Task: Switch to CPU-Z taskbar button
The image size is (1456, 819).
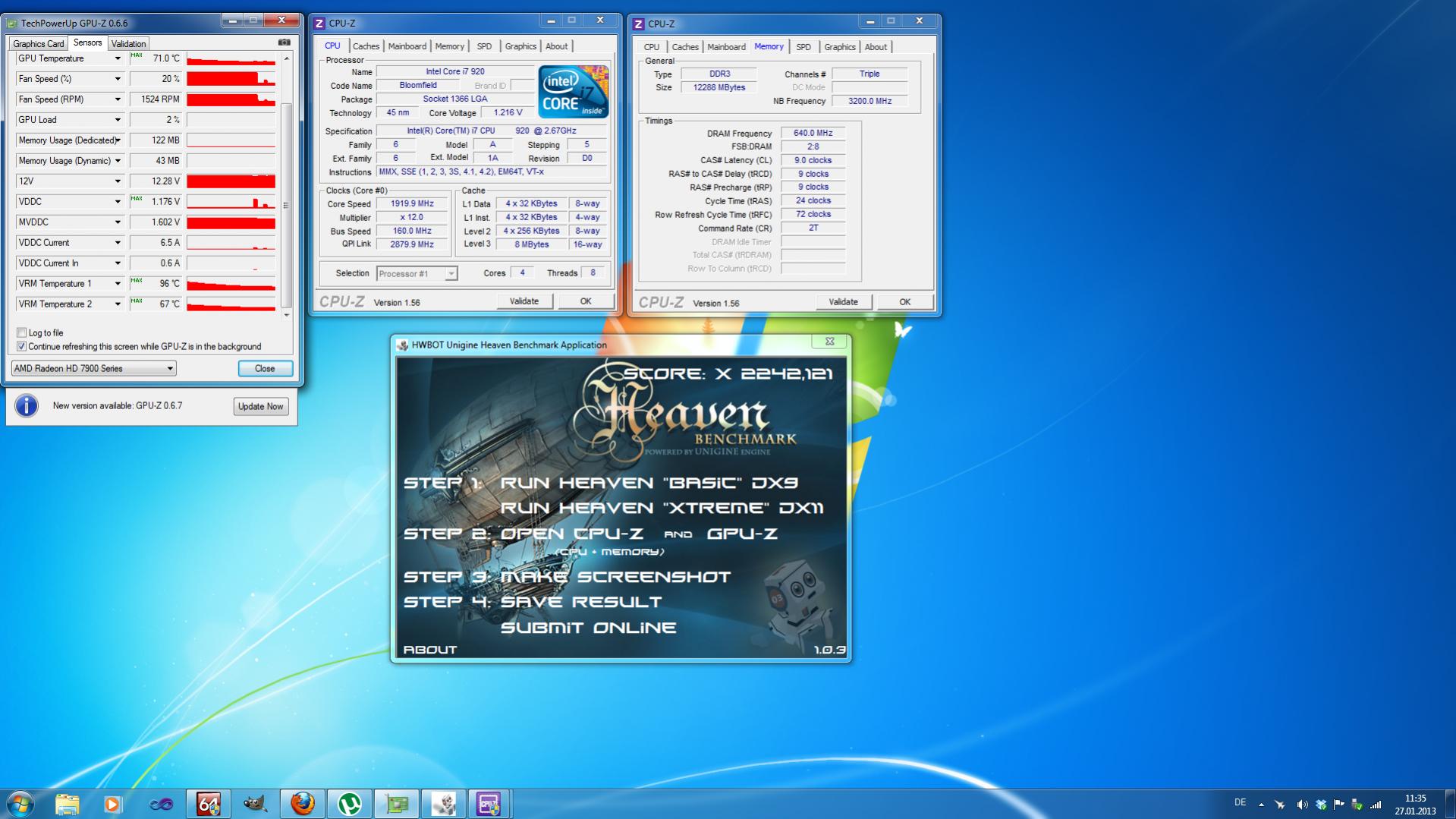Action: pos(490,804)
